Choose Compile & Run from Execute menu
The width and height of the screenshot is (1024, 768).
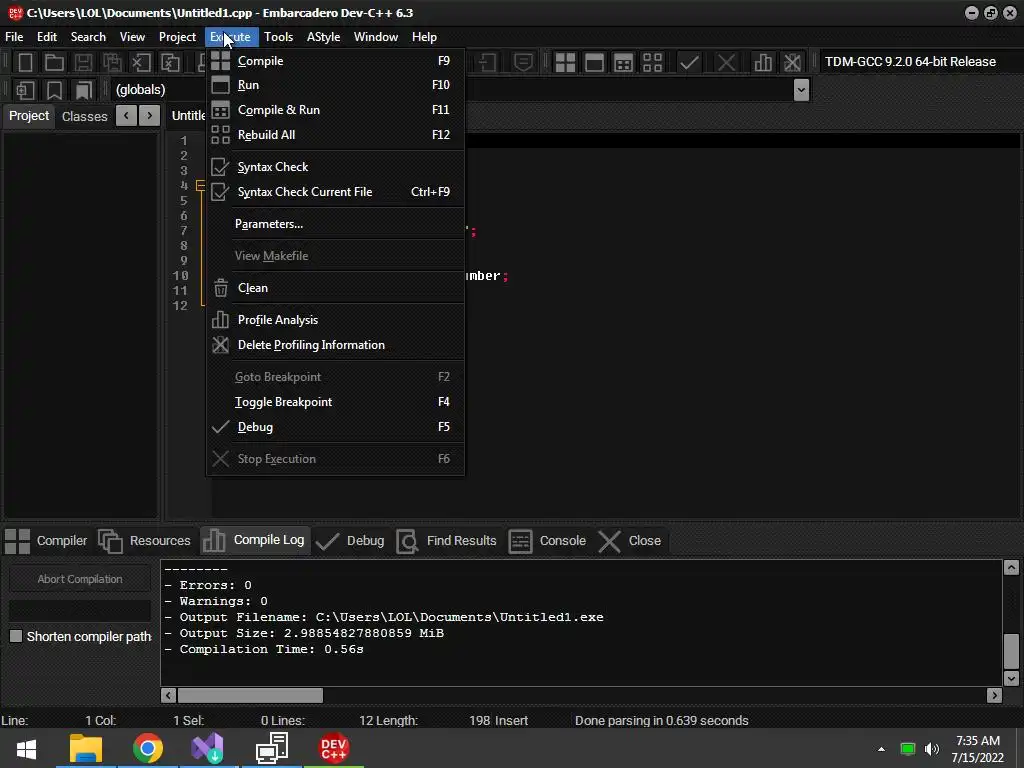click(335, 110)
